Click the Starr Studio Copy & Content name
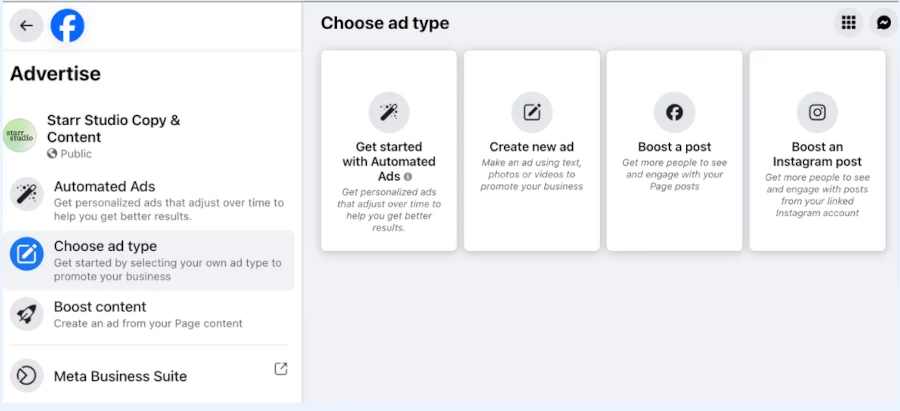Screen dimensions: 900x411 (114, 129)
